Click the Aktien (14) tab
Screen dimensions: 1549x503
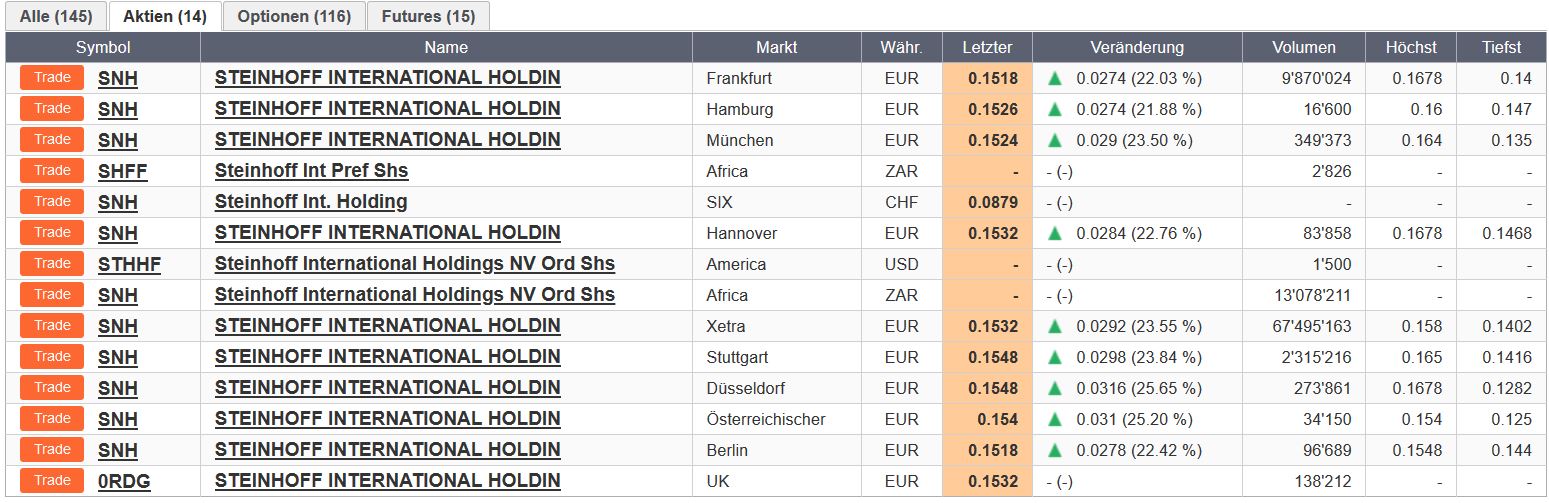click(165, 16)
